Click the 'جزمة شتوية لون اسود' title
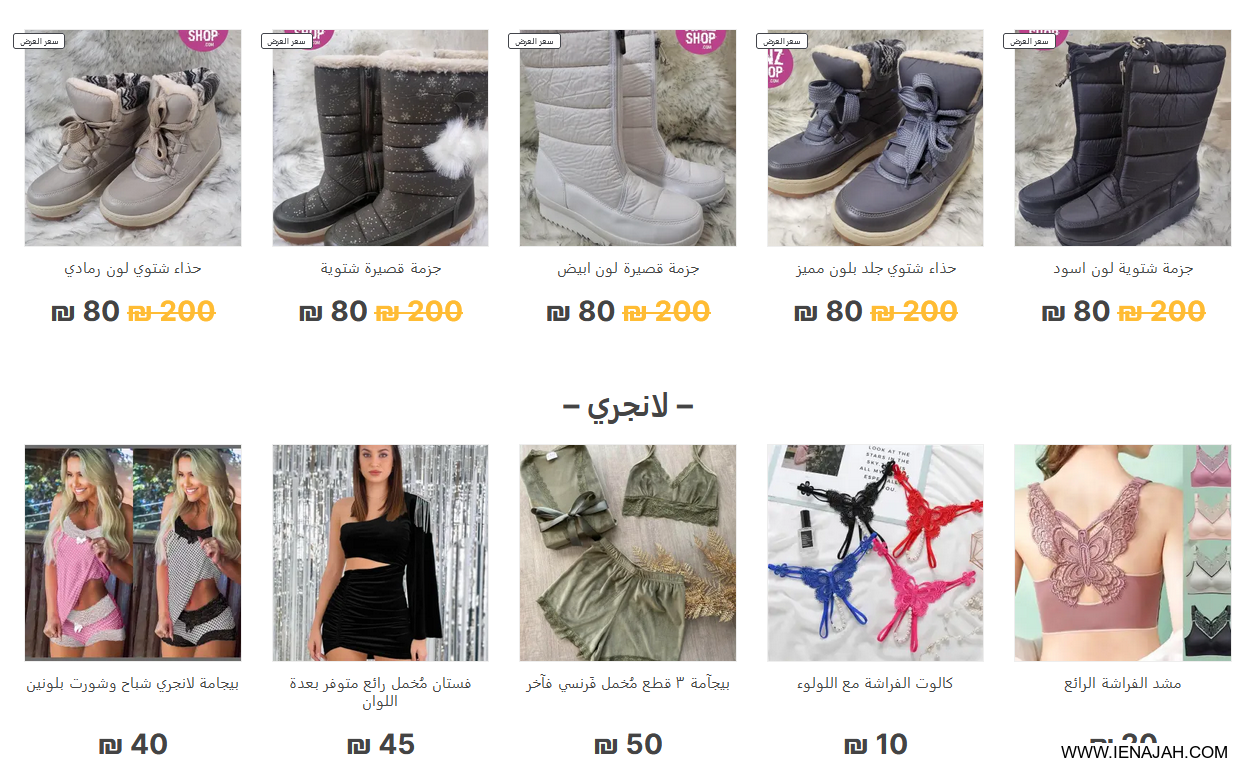This screenshot has height=772, width=1244. coord(1123,269)
